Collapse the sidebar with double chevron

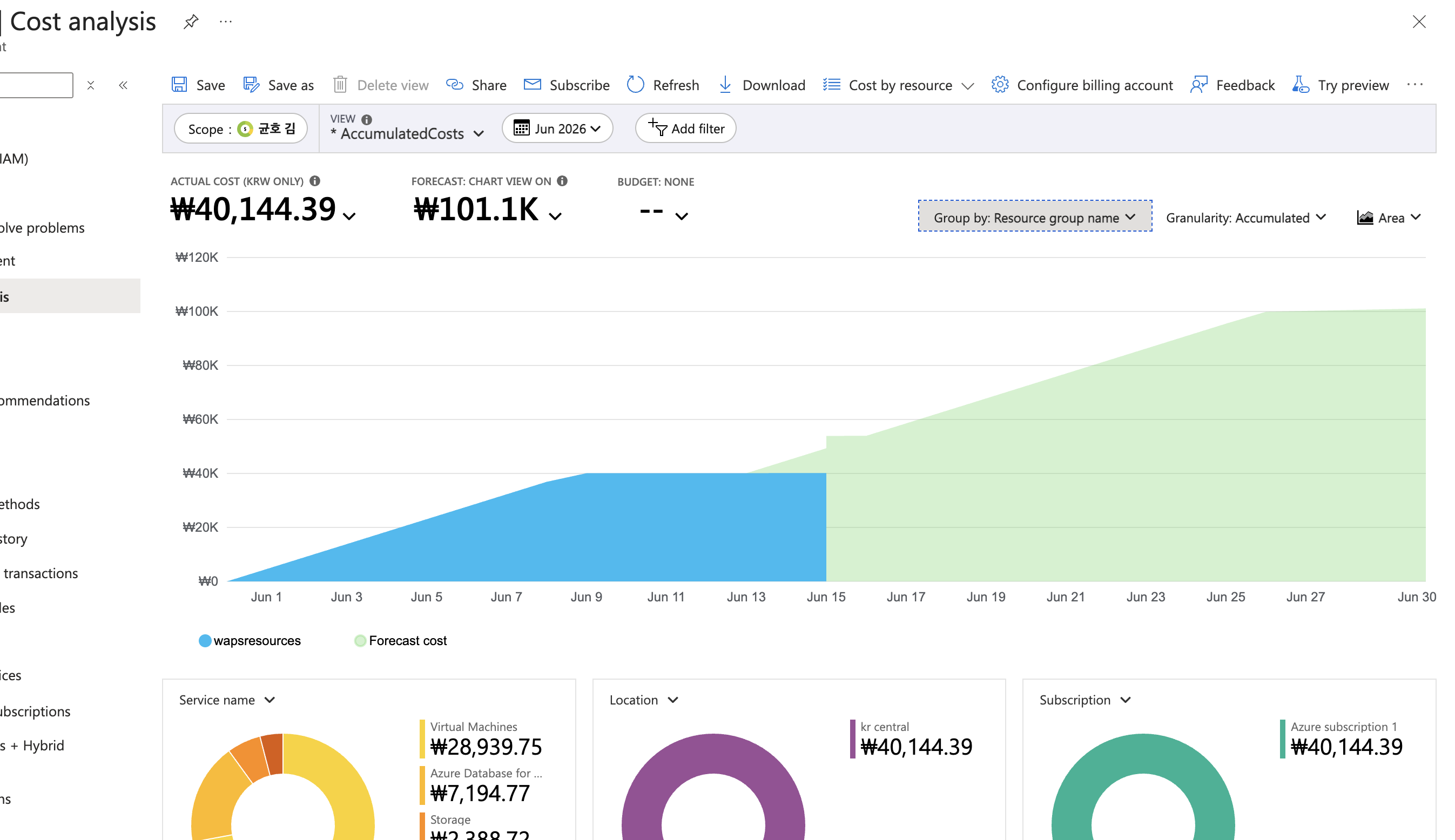pos(123,85)
